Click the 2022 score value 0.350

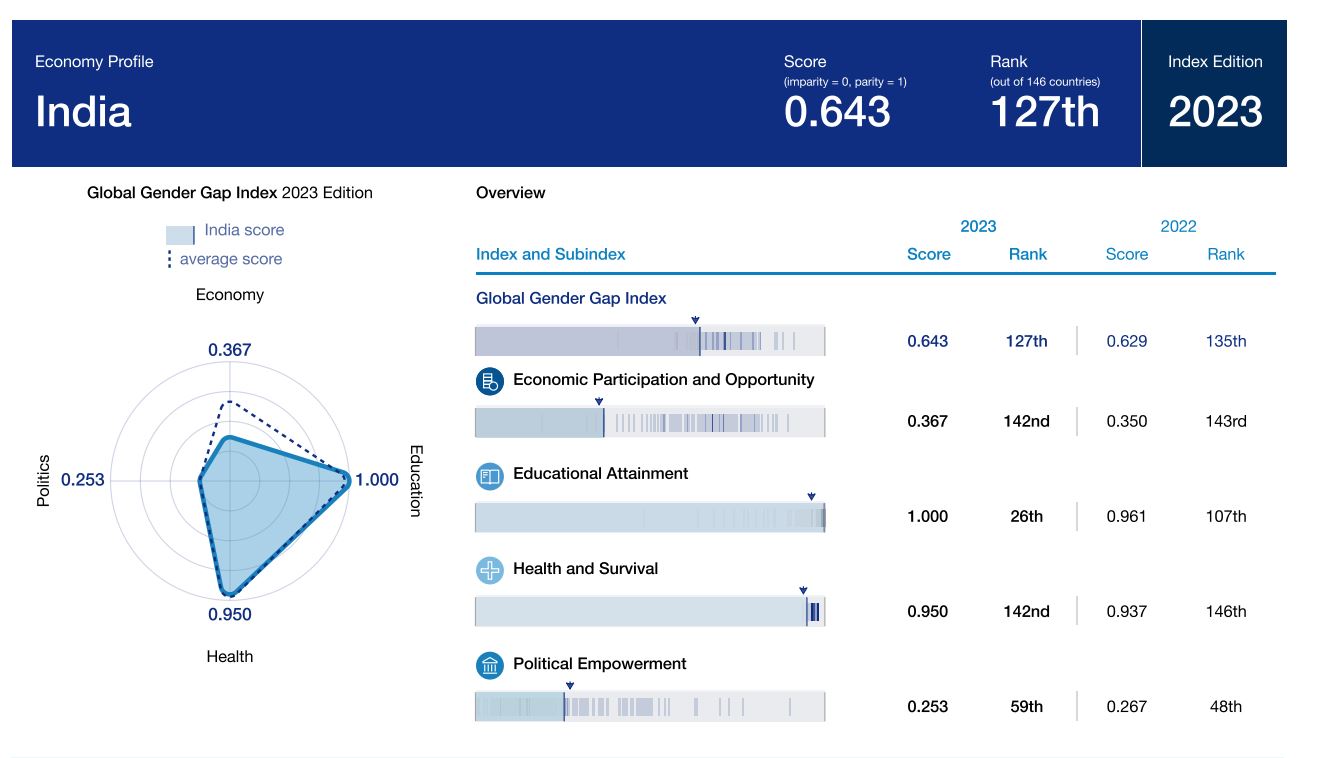1127,422
